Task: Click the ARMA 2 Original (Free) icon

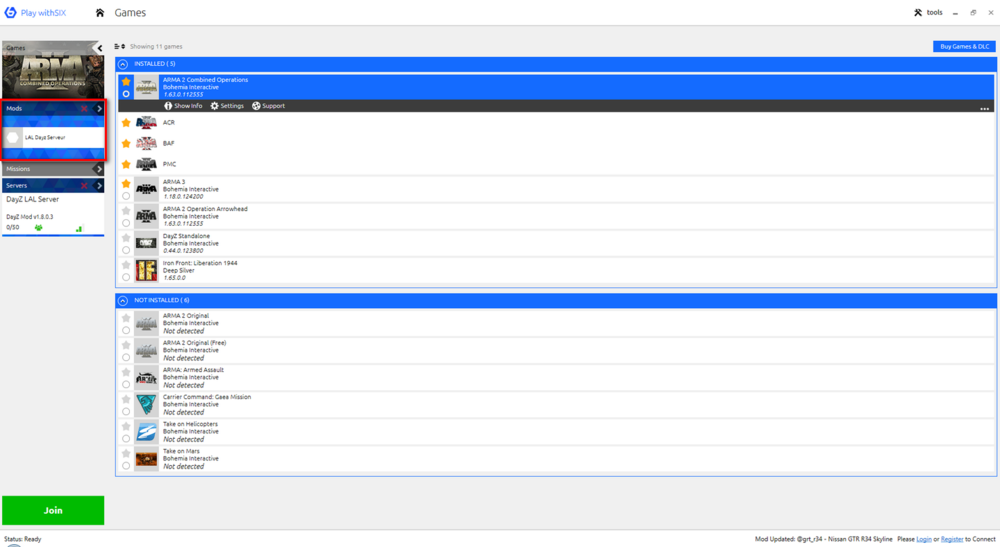Action: pos(146,351)
